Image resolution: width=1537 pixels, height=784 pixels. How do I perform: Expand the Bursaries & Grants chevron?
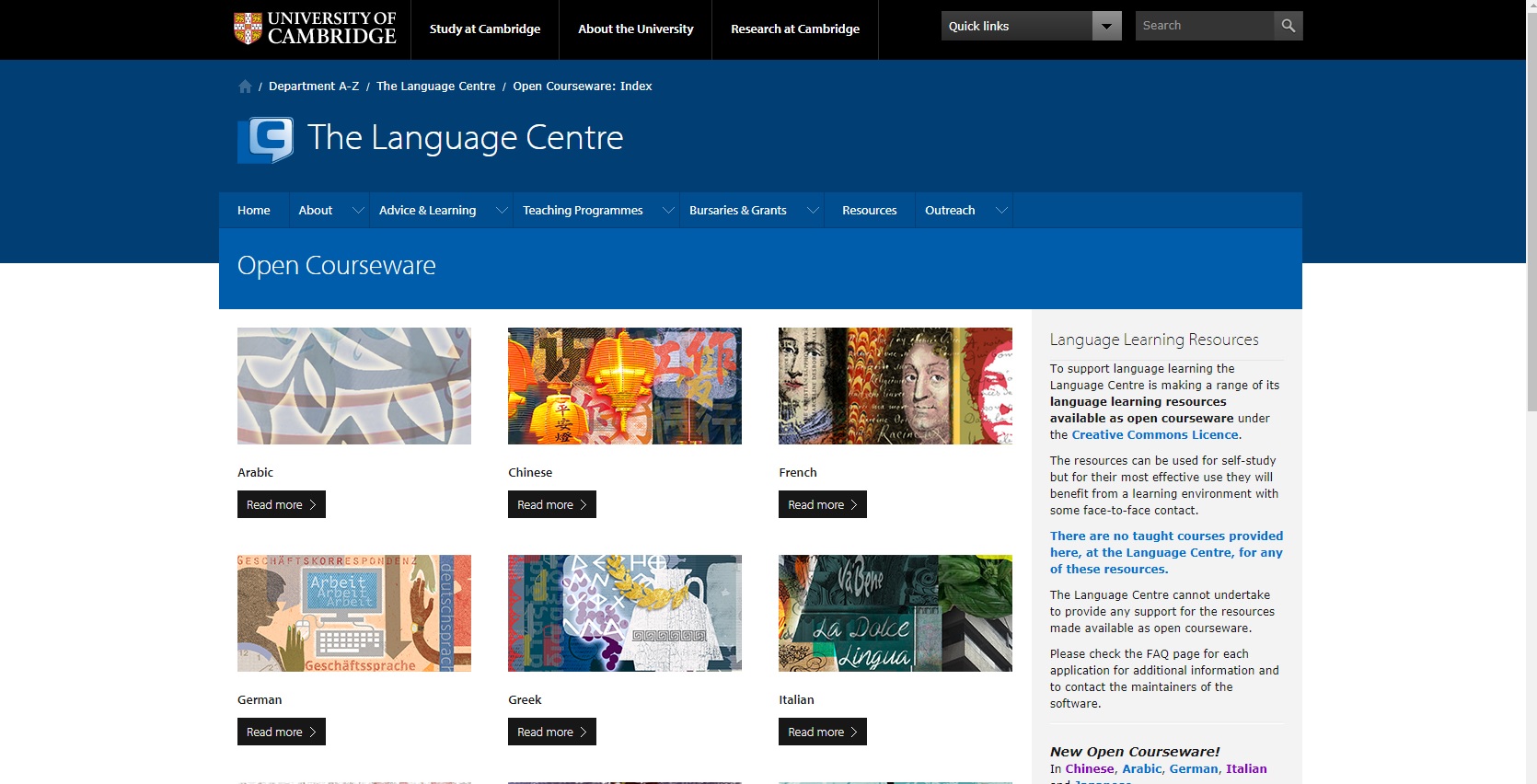(813, 211)
